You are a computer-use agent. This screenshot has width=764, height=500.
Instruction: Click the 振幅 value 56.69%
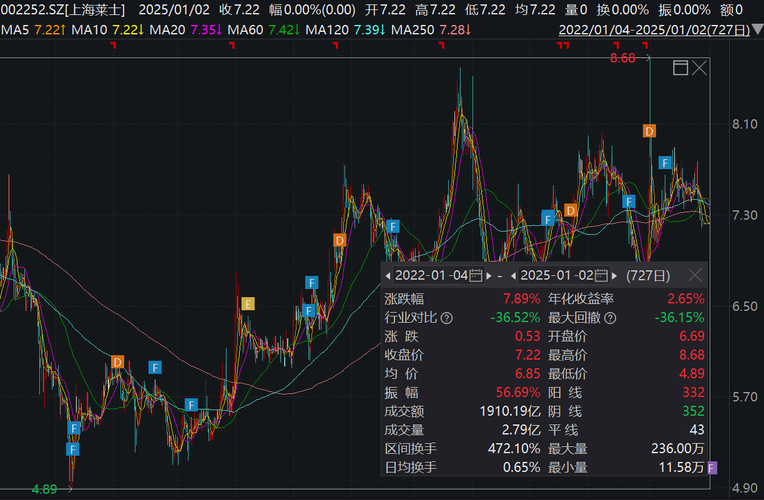pyautogui.click(x=518, y=393)
